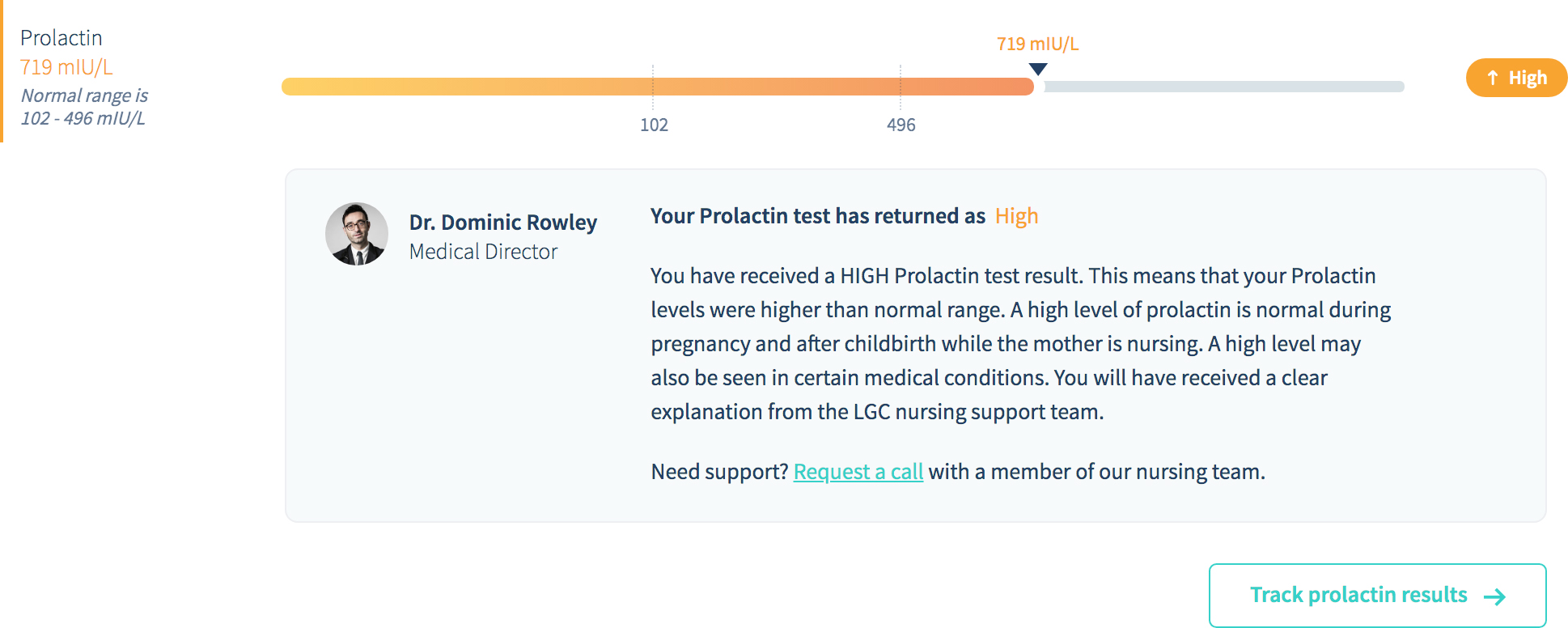Image resolution: width=1568 pixels, height=628 pixels.
Task: Click the Normal range is 102 - 496 text
Action: 83,107
